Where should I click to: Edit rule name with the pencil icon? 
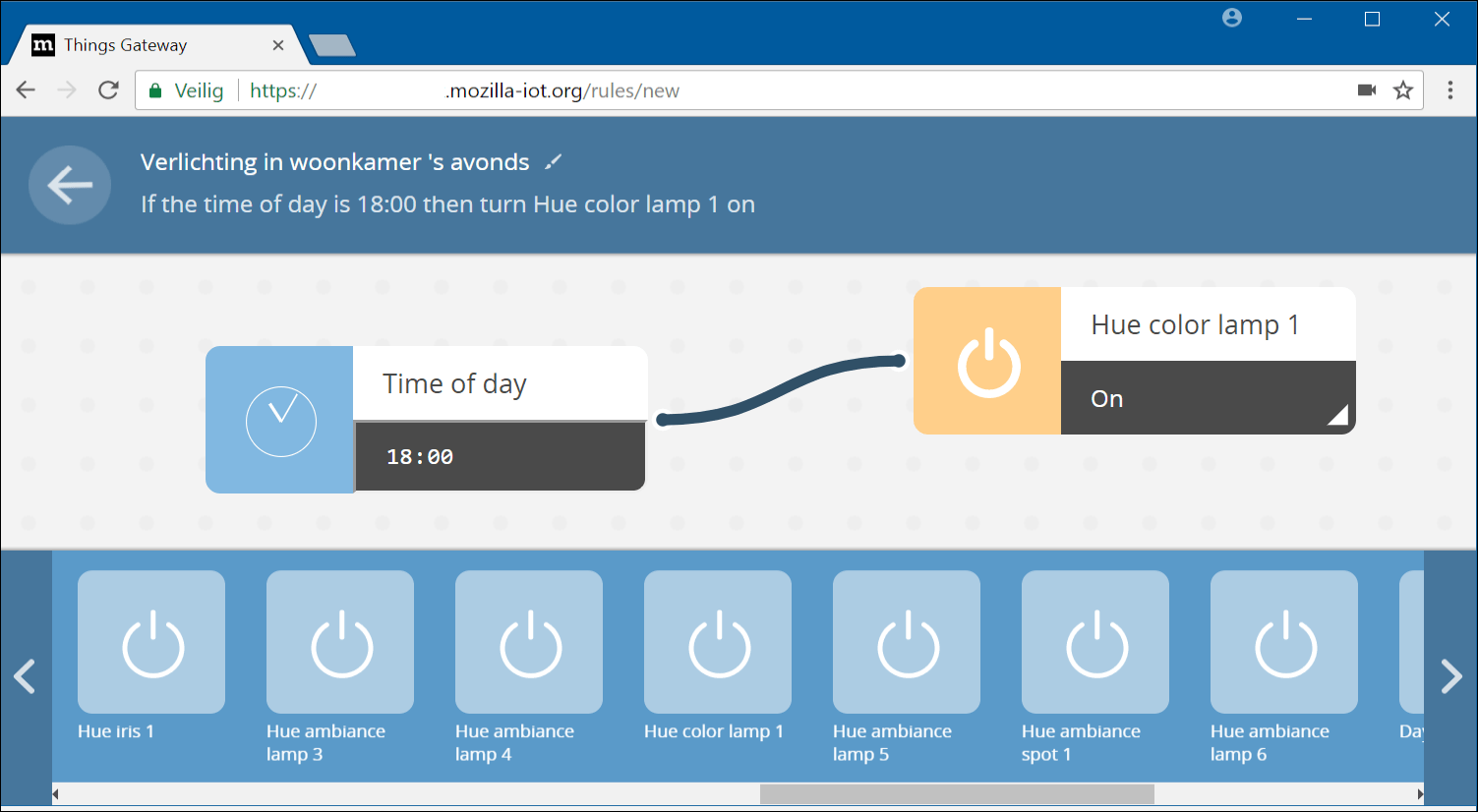[x=554, y=161]
